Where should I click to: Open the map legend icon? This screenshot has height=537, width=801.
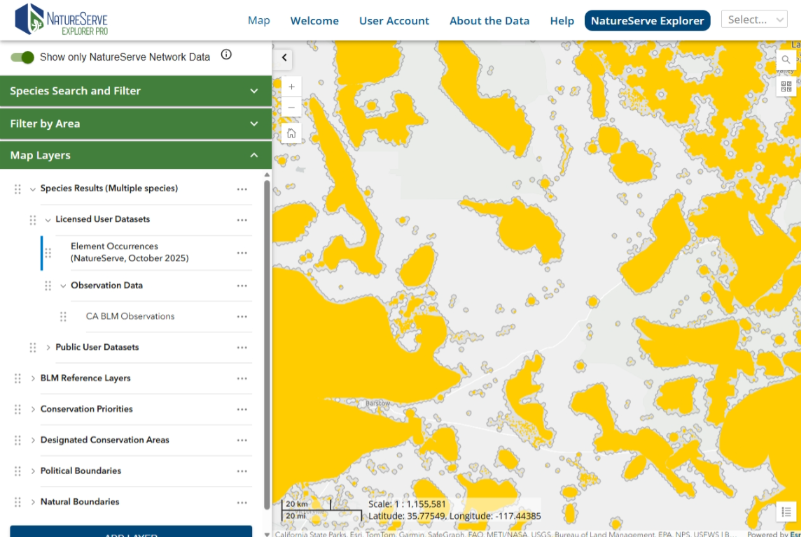coord(786,511)
